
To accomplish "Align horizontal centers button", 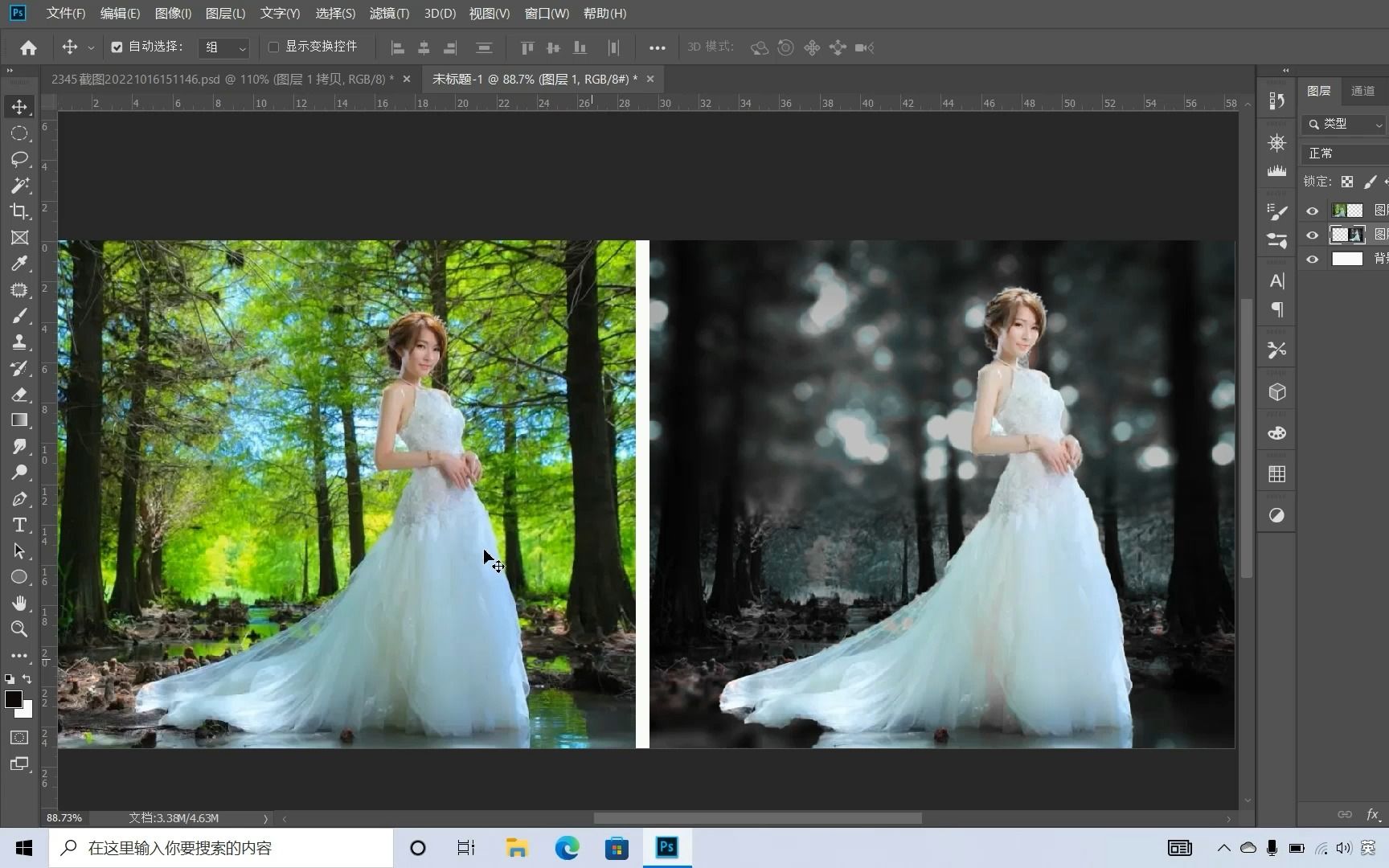I will (x=424, y=48).
